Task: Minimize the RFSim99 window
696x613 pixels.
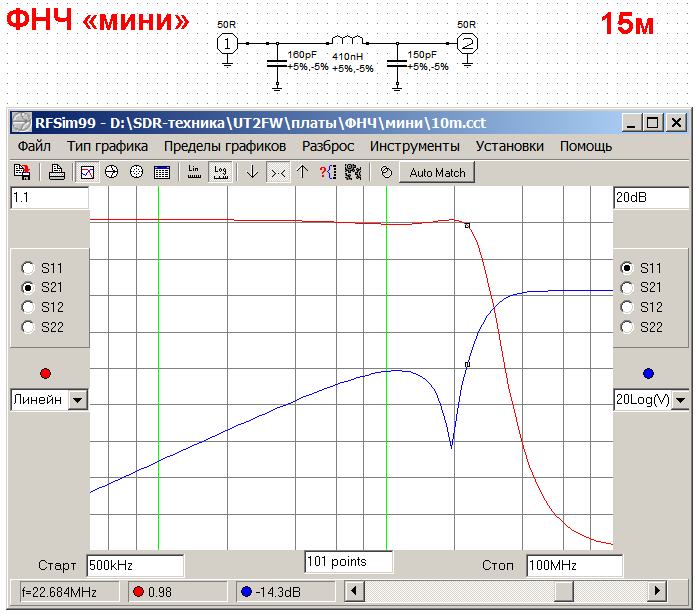Action: click(632, 123)
